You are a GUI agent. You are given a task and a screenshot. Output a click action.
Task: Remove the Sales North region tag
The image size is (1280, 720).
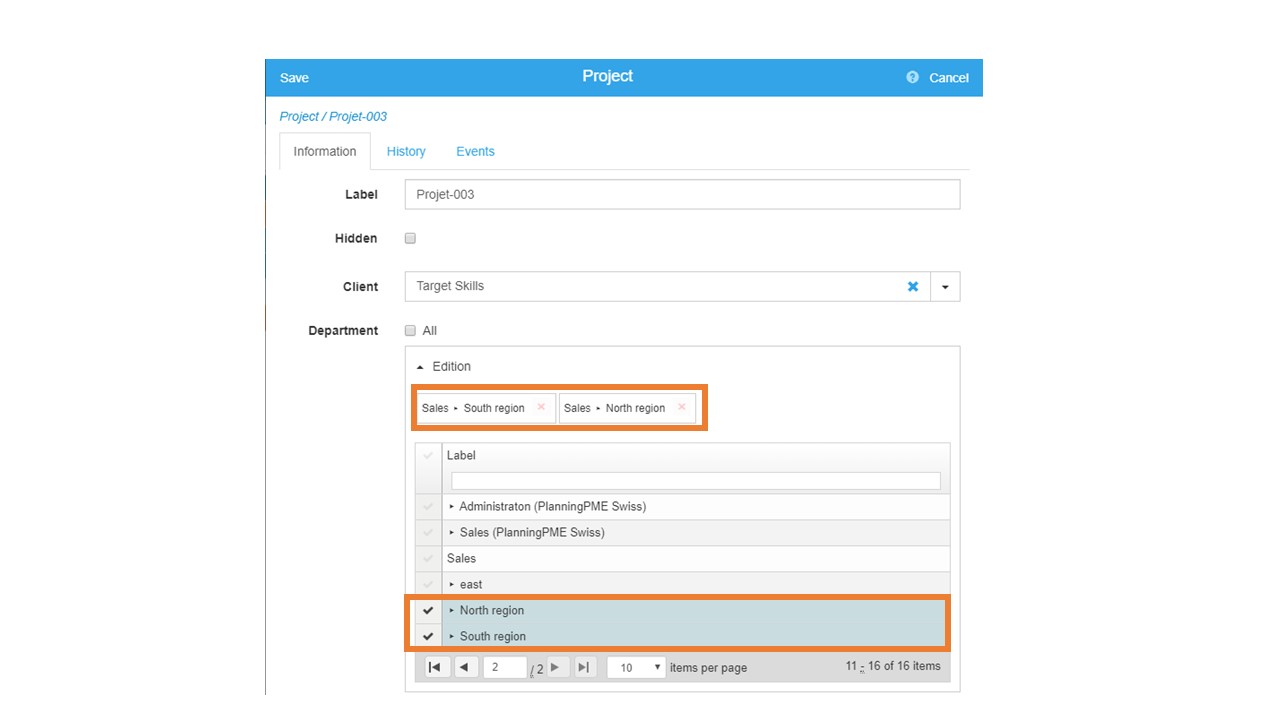[x=682, y=407]
